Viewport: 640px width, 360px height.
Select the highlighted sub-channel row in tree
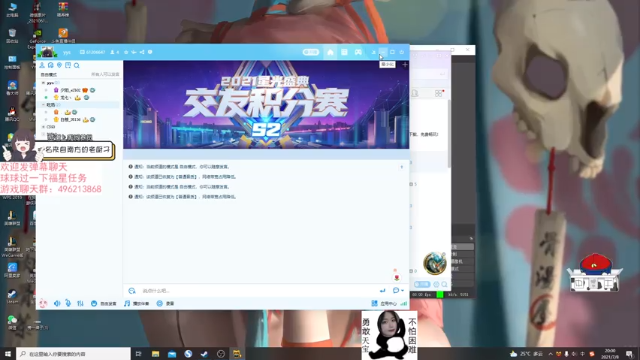coord(80,105)
